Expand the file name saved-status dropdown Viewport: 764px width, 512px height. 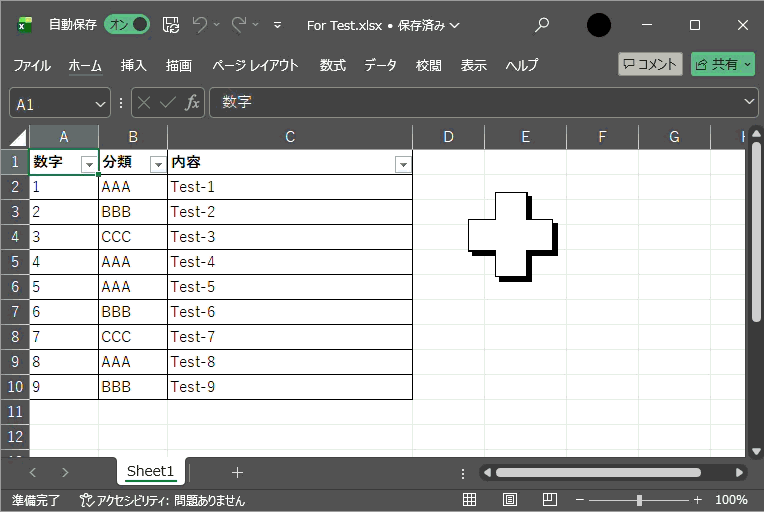pos(455,25)
